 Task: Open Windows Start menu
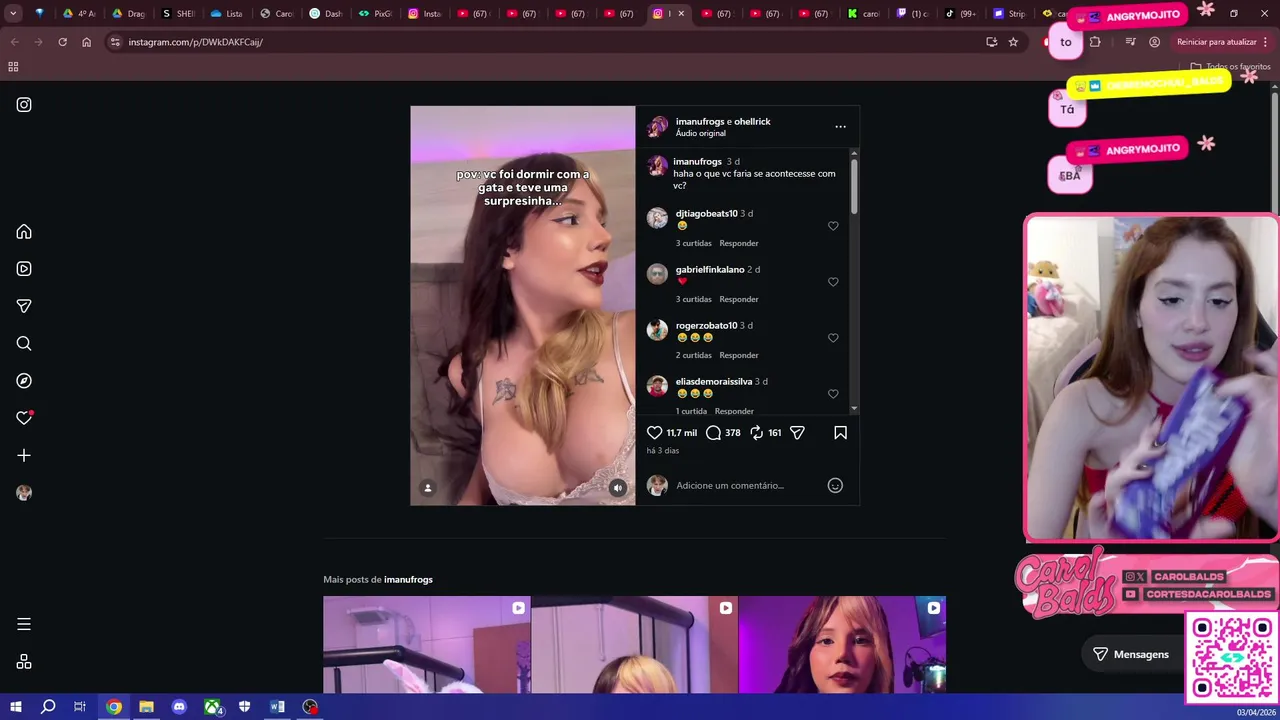(15, 707)
